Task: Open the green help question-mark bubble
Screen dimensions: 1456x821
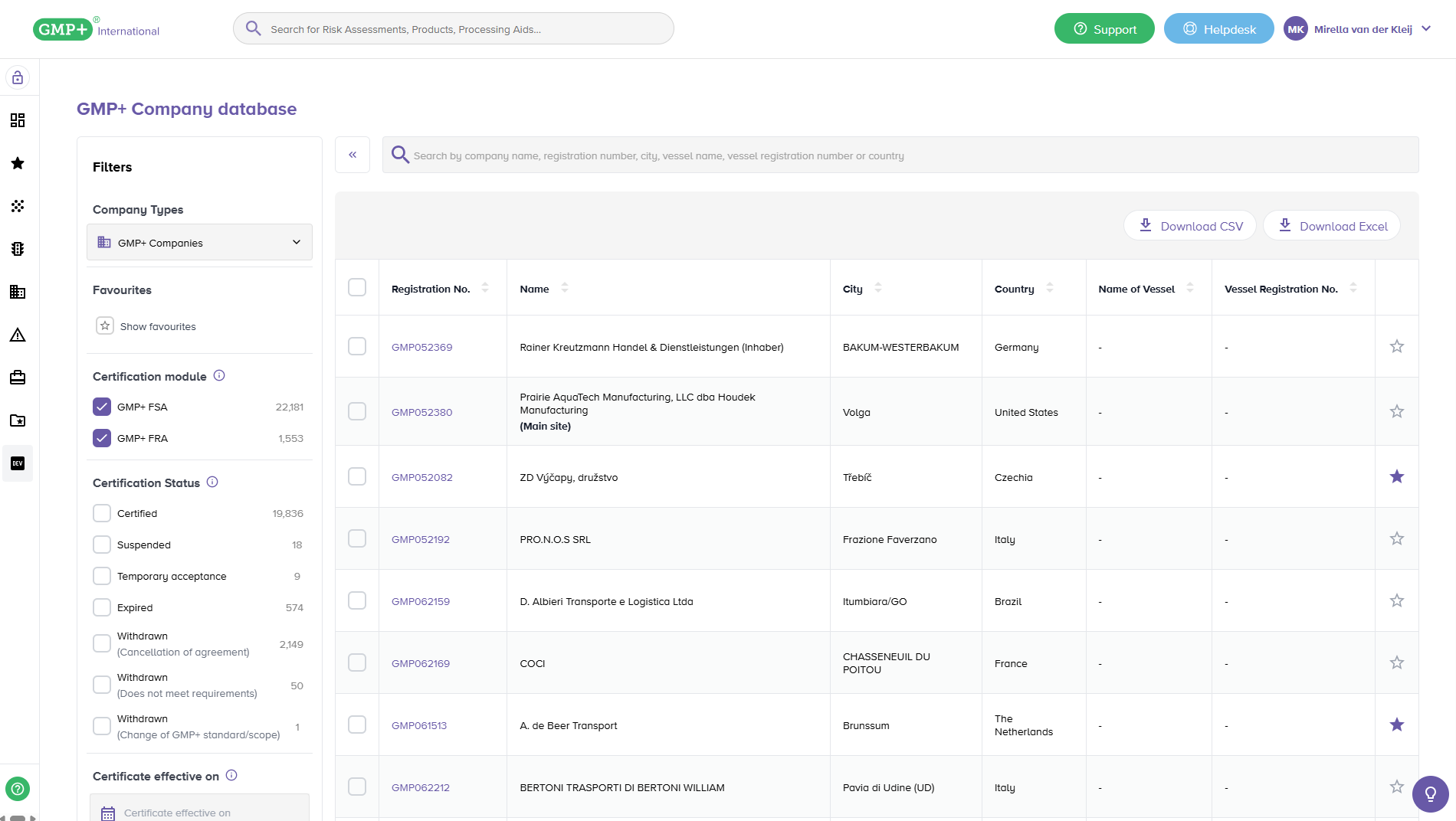Action: [x=17, y=789]
